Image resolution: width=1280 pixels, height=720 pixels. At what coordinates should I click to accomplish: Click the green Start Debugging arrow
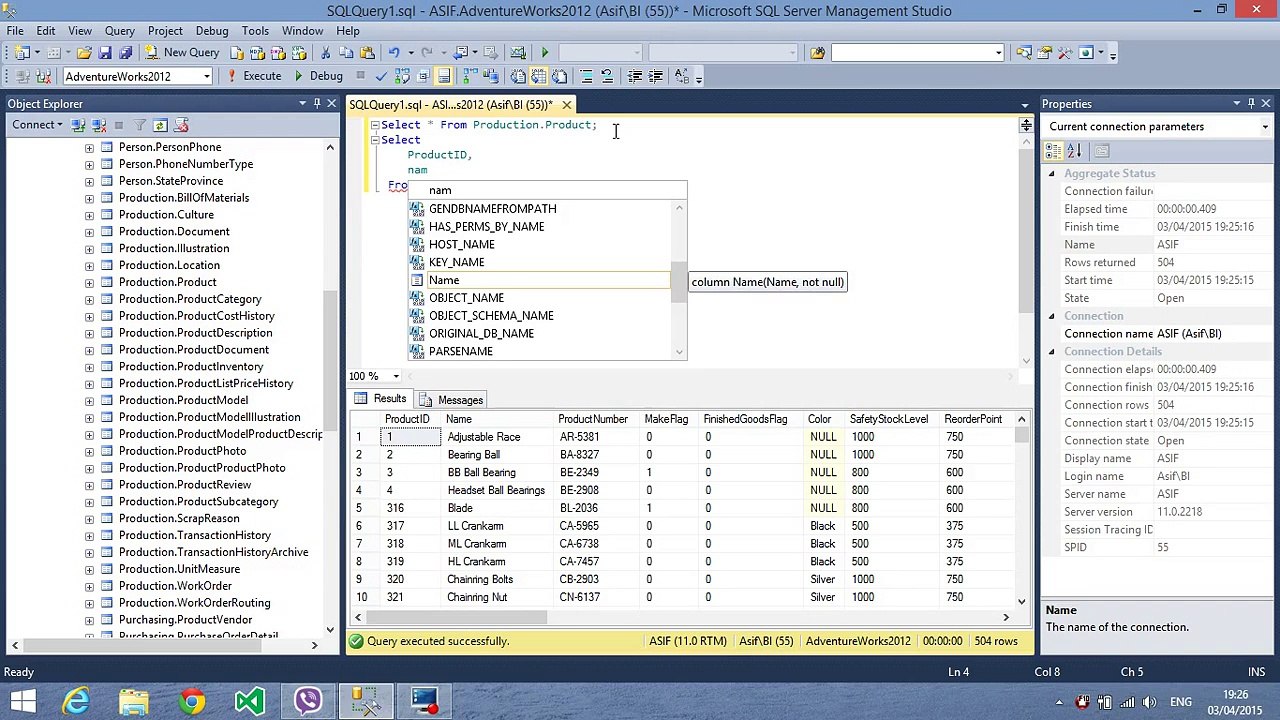click(x=544, y=52)
